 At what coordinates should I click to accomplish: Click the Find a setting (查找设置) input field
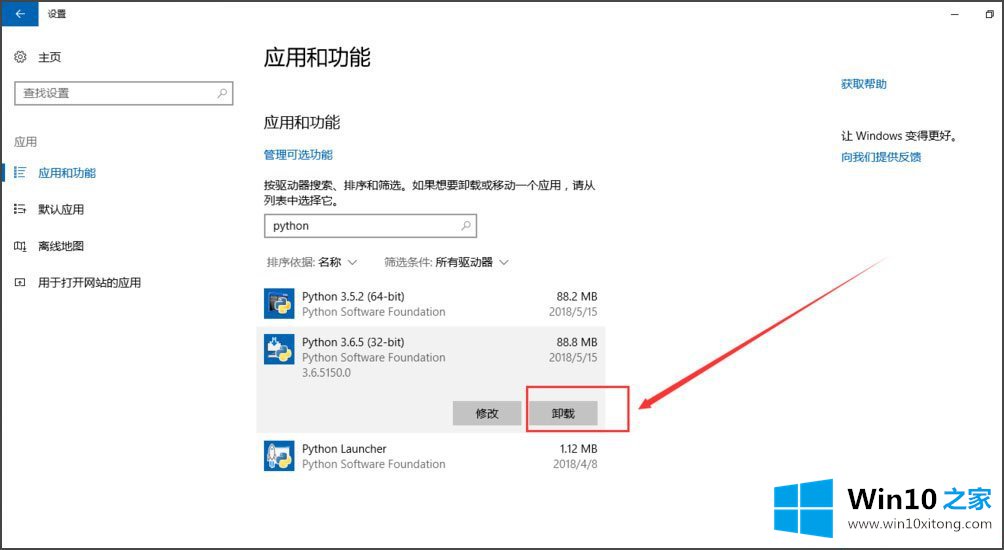[x=124, y=93]
